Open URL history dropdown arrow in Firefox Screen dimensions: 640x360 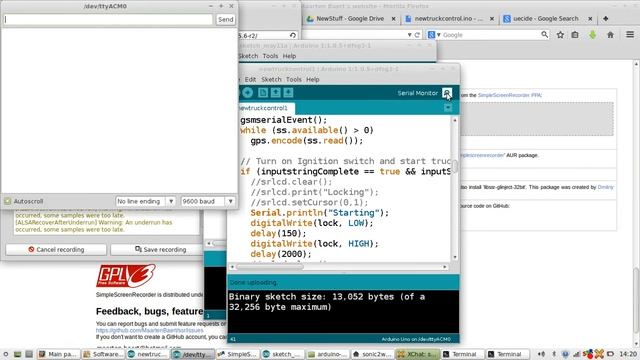409,35
